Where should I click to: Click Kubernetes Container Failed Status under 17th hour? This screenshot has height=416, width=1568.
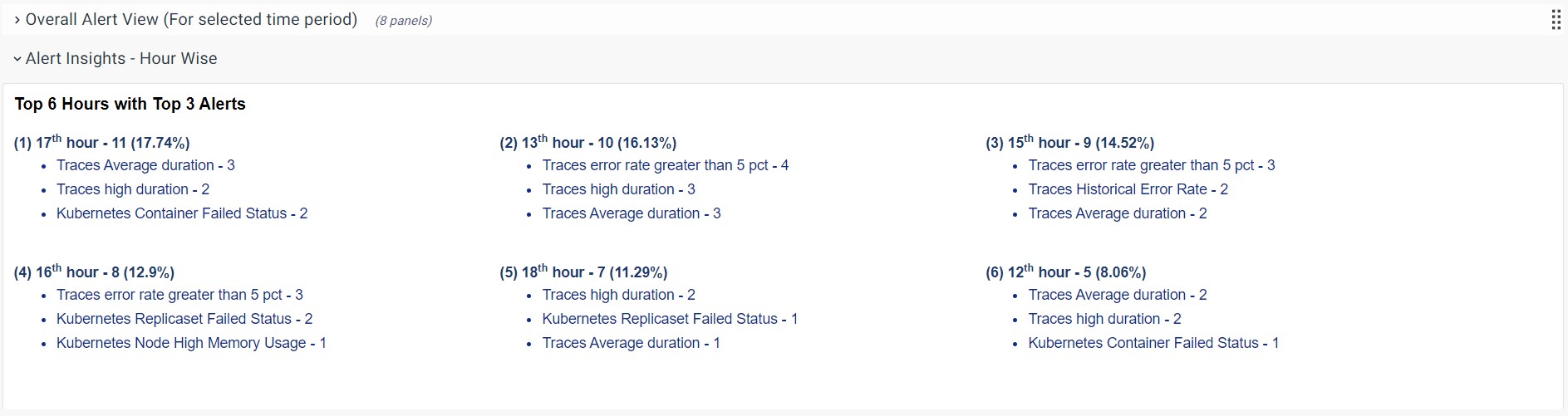[x=182, y=213]
